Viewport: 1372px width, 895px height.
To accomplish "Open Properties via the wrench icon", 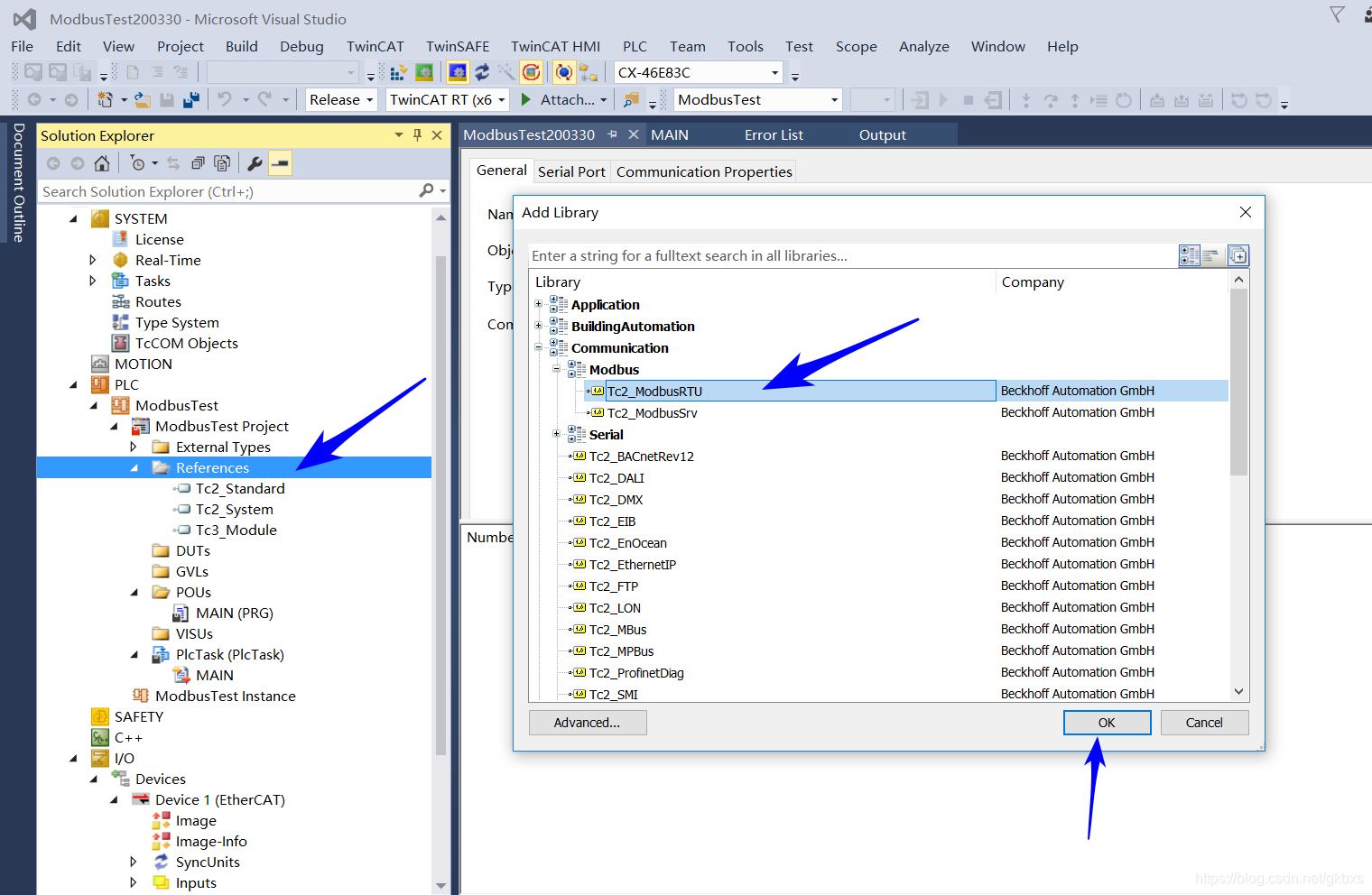I will tap(255, 163).
